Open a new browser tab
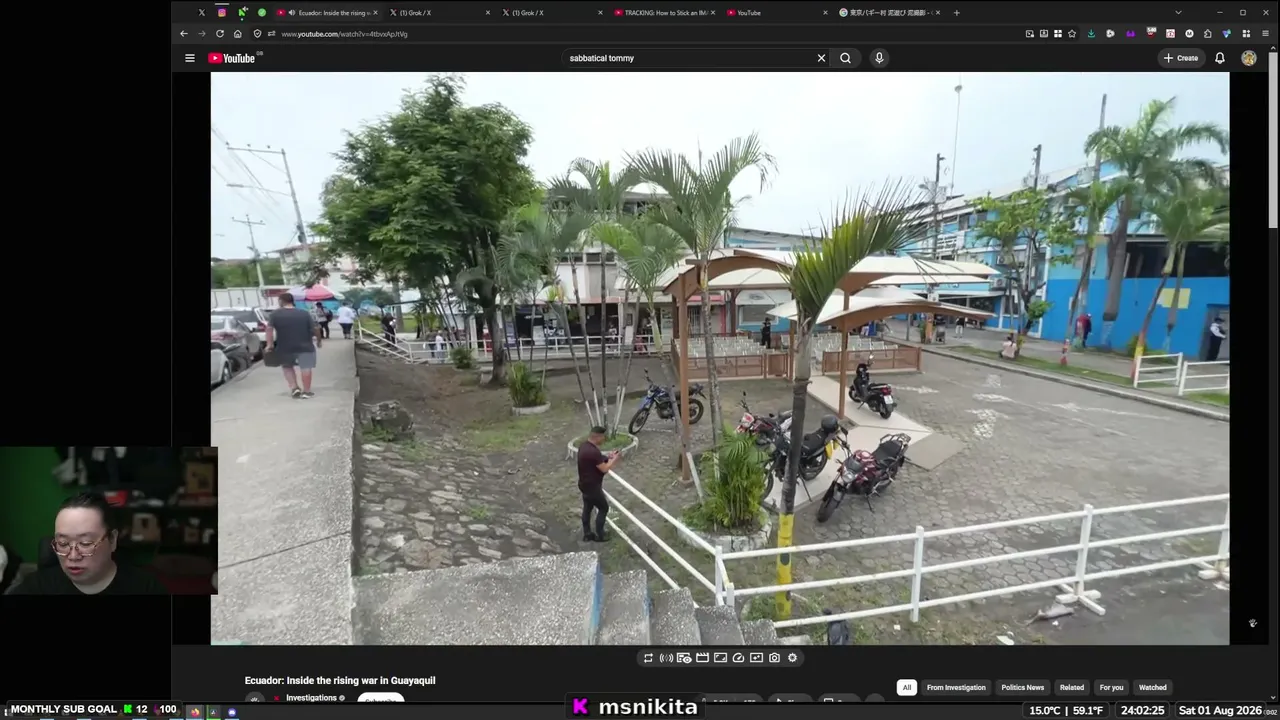Image resolution: width=1280 pixels, height=720 pixels. 957,13
